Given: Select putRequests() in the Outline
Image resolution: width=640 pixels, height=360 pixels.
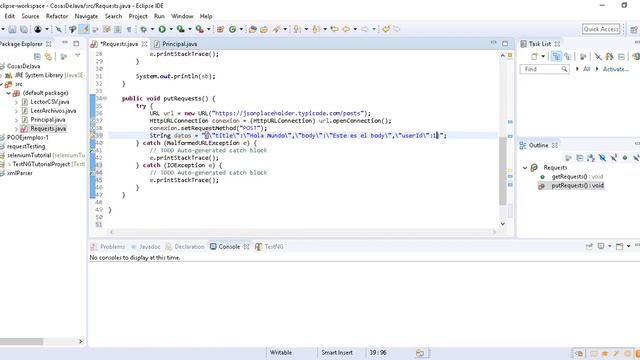Looking at the screenshot, I should pyautogui.click(x=577, y=186).
